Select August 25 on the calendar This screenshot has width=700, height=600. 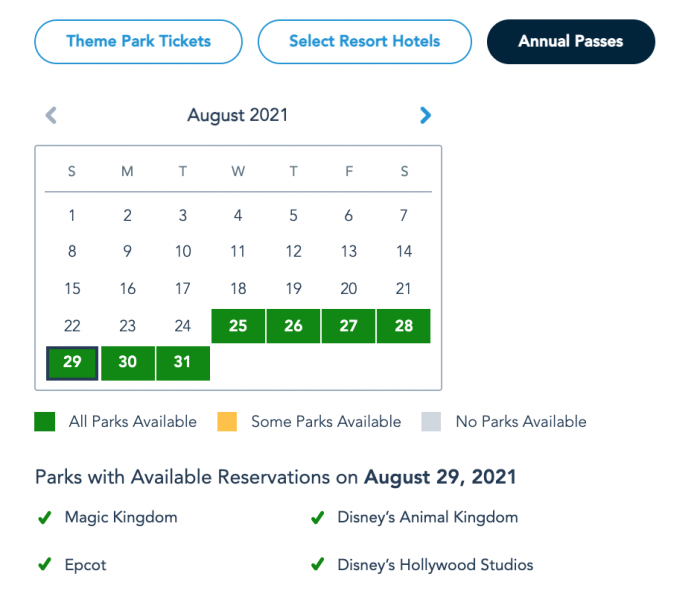pyautogui.click(x=238, y=326)
